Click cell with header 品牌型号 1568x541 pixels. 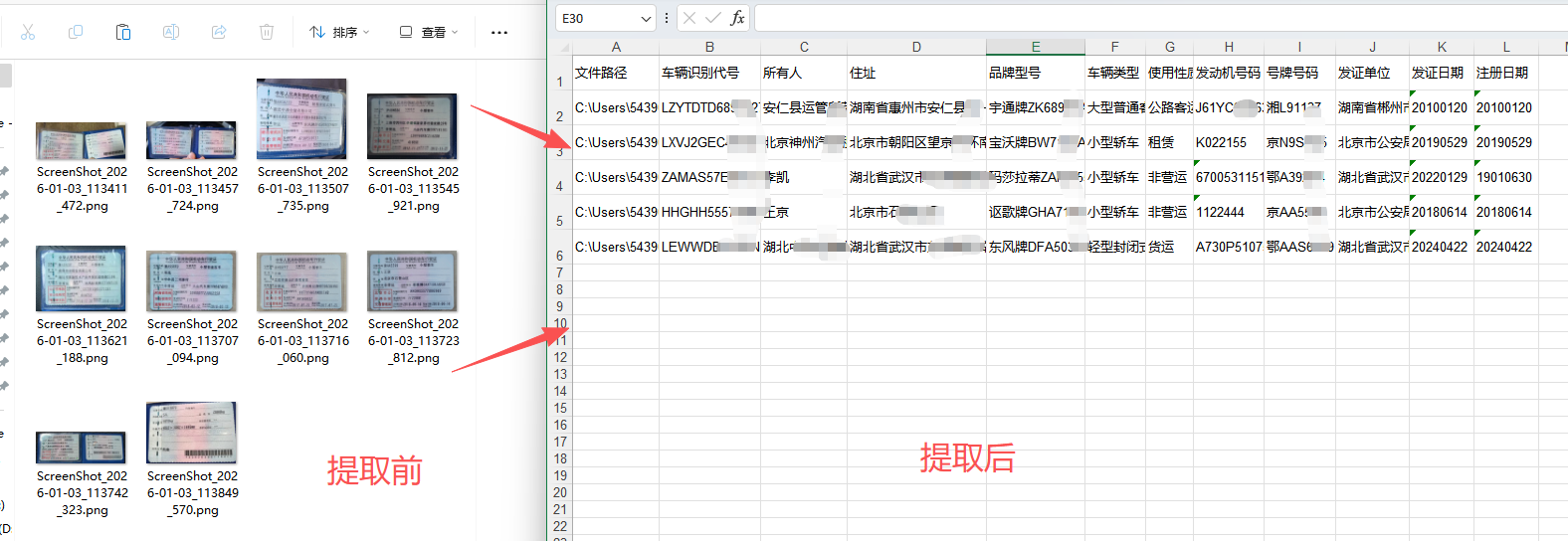pos(1036,73)
